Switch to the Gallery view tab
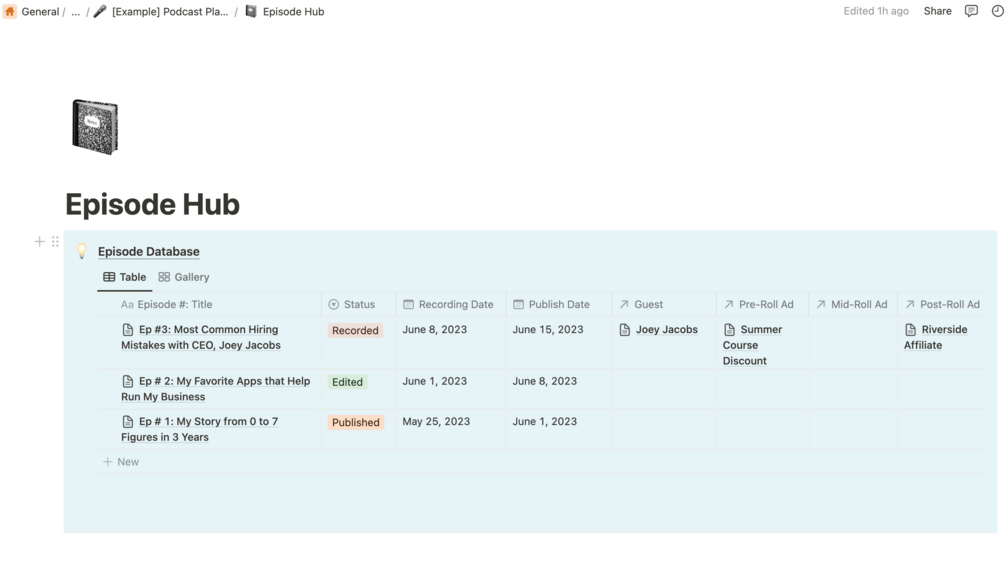The height and width of the screenshot is (563, 1005). coord(184,277)
